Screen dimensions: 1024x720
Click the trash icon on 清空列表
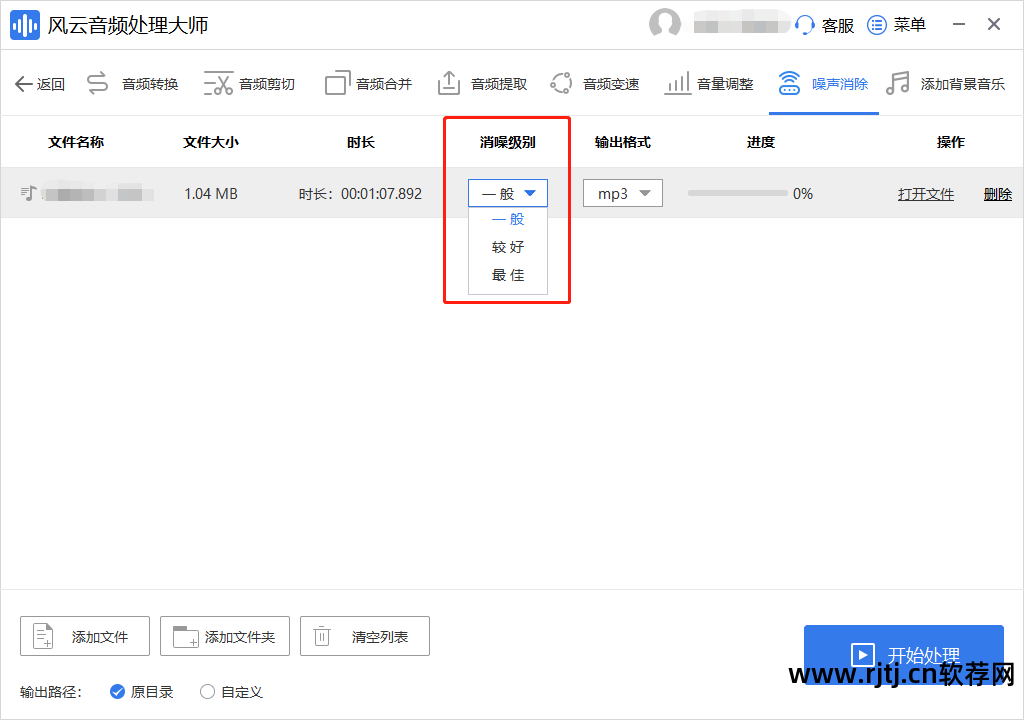pyautogui.click(x=322, y=636)
